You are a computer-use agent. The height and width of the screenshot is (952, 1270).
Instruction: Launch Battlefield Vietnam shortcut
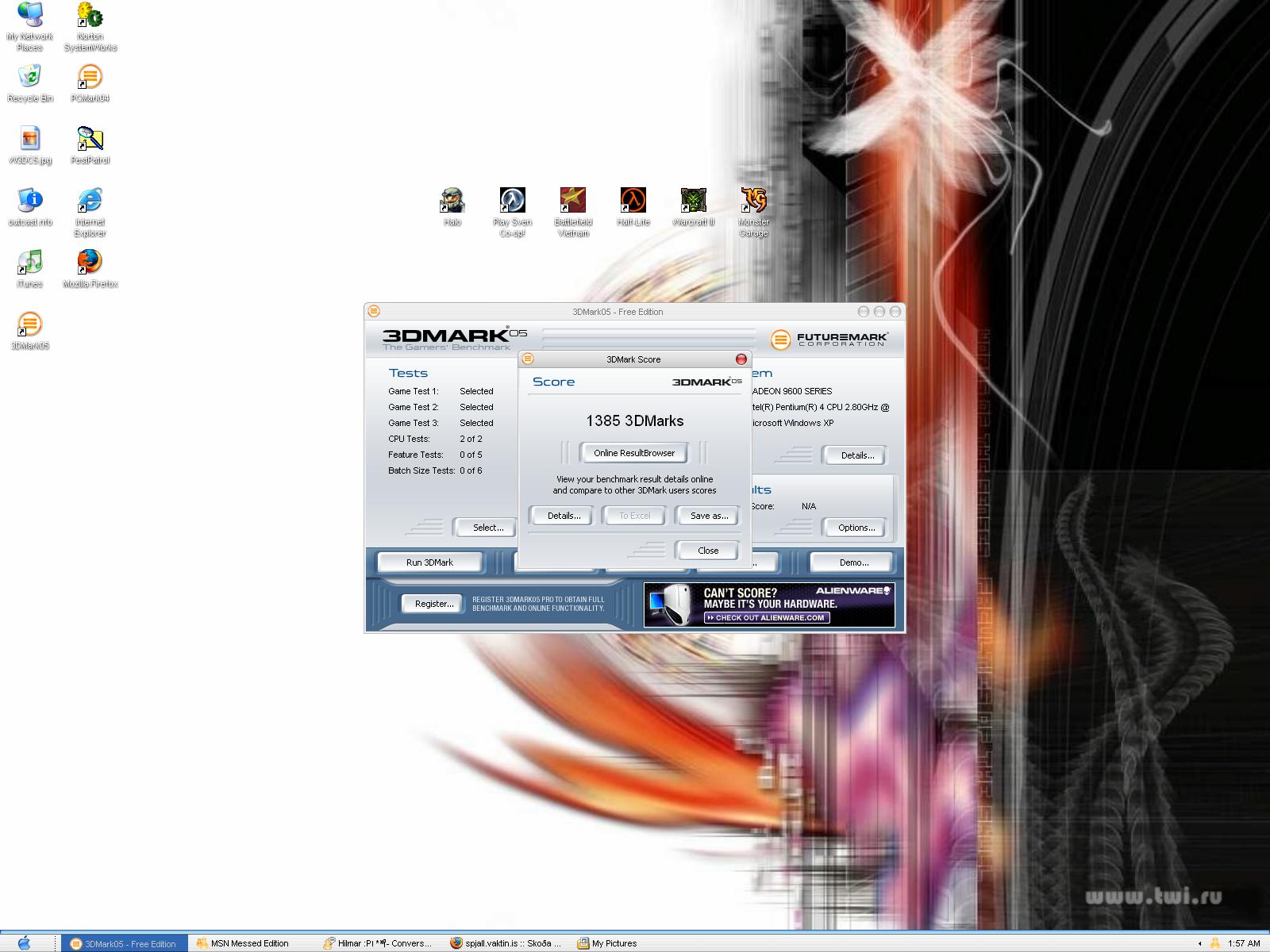coord(572,202)
